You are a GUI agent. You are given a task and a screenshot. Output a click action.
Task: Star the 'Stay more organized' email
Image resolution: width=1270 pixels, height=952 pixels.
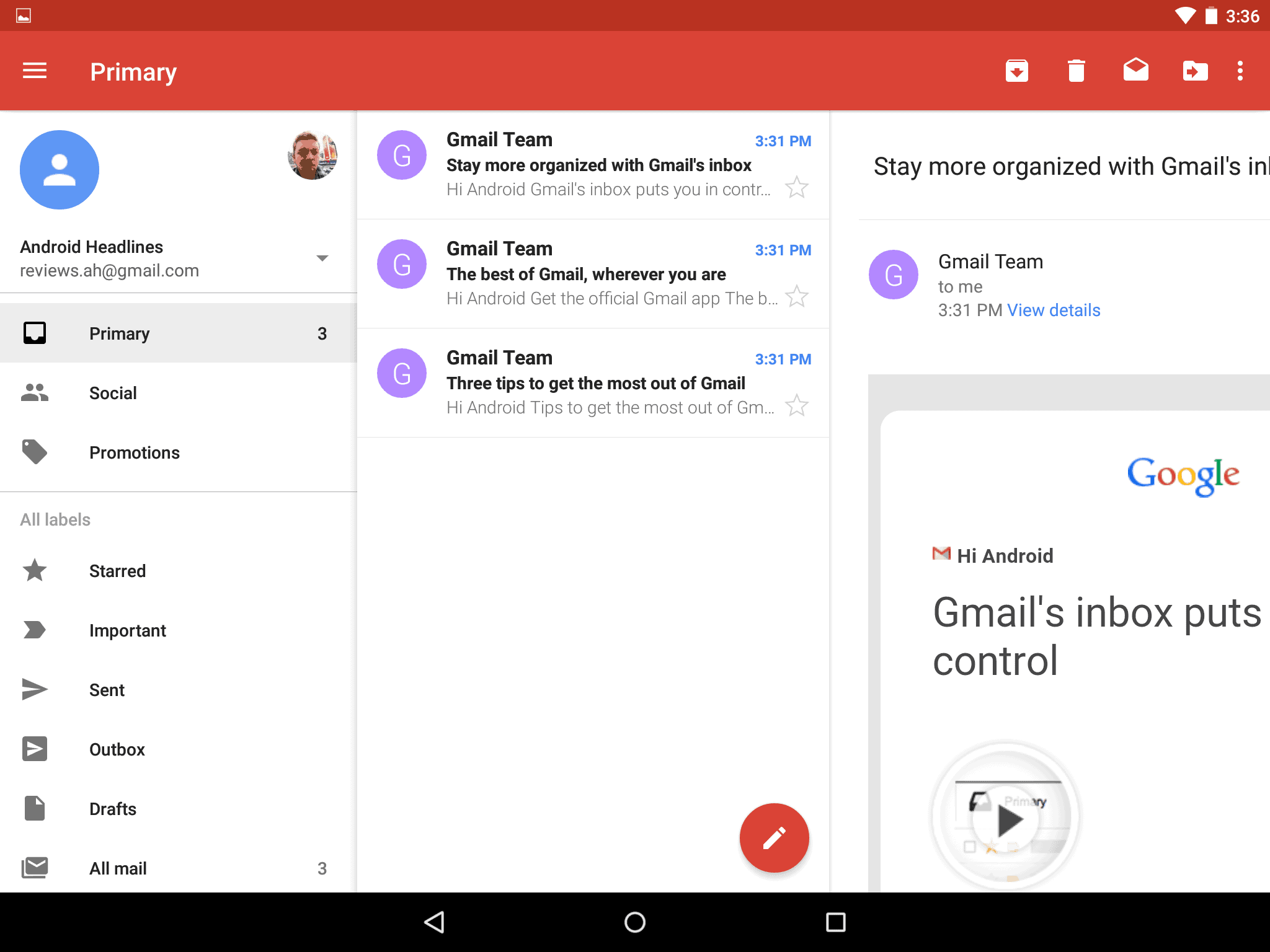point(797,187)
